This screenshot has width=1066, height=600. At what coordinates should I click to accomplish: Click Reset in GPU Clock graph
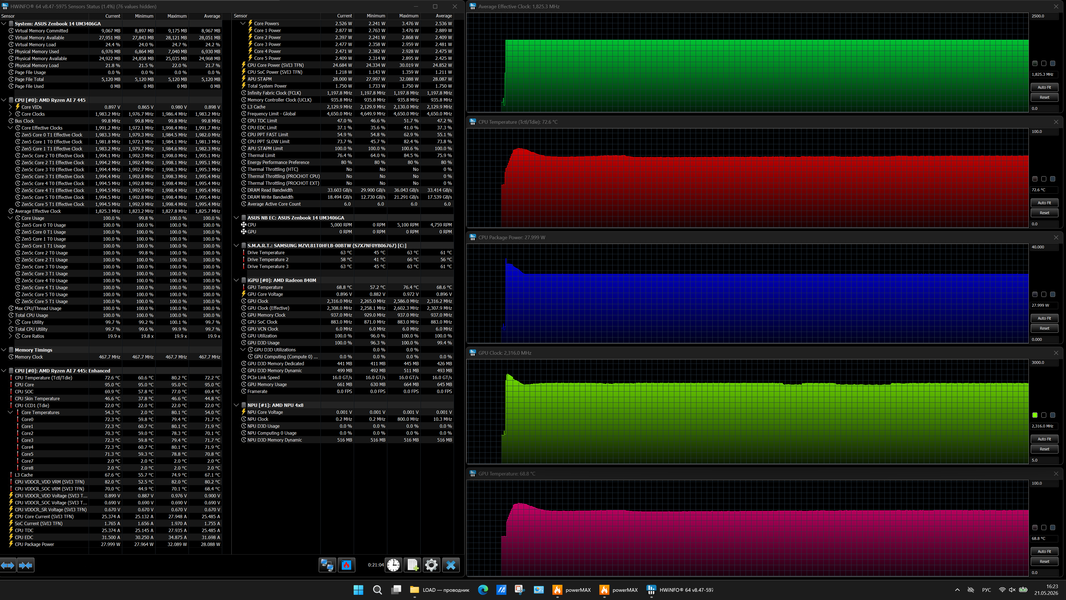click(x=1044, y=449)
